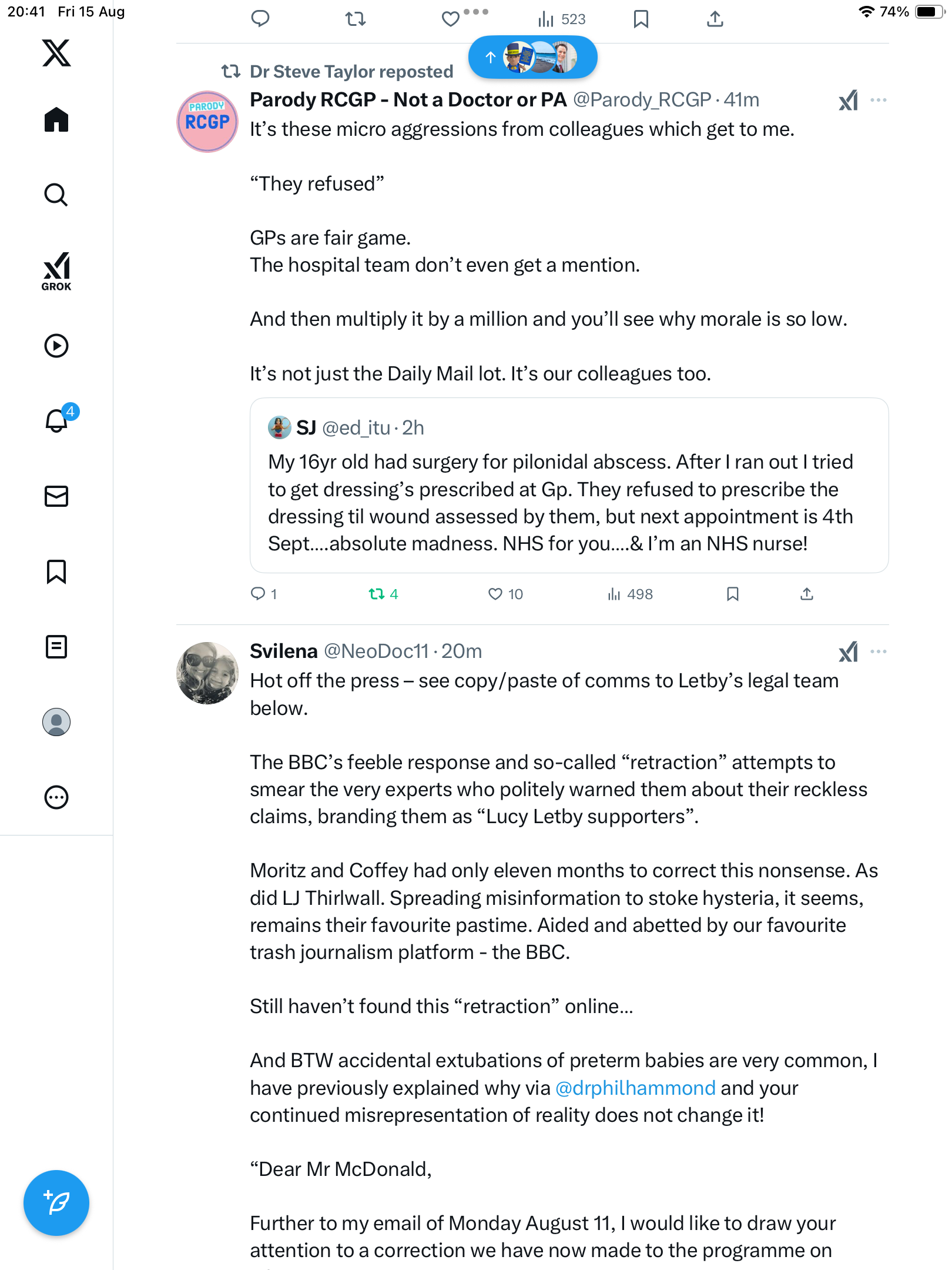Go to Home in the sidebar

pos(56,120)
